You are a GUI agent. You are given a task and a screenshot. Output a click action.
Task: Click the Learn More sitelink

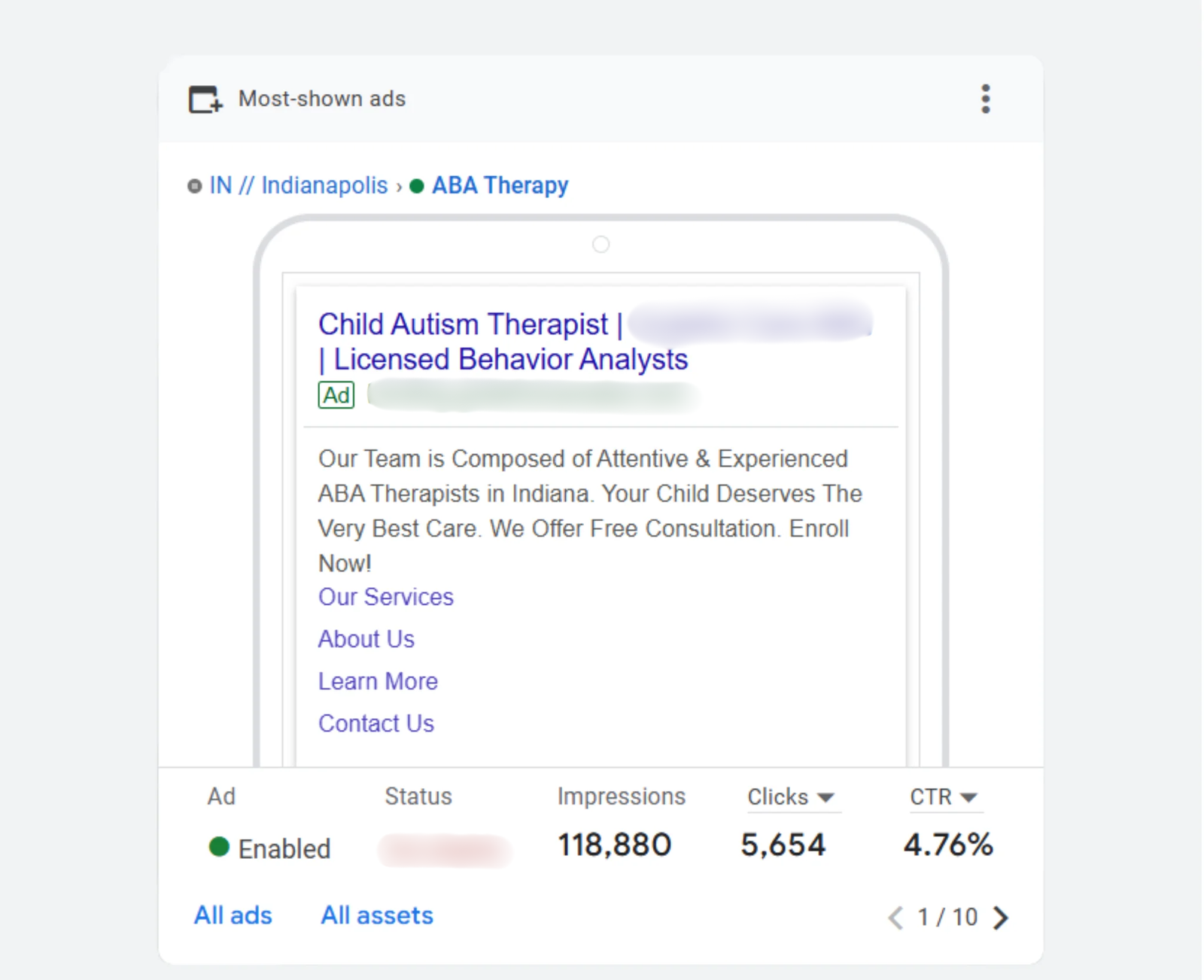[378, 681]
